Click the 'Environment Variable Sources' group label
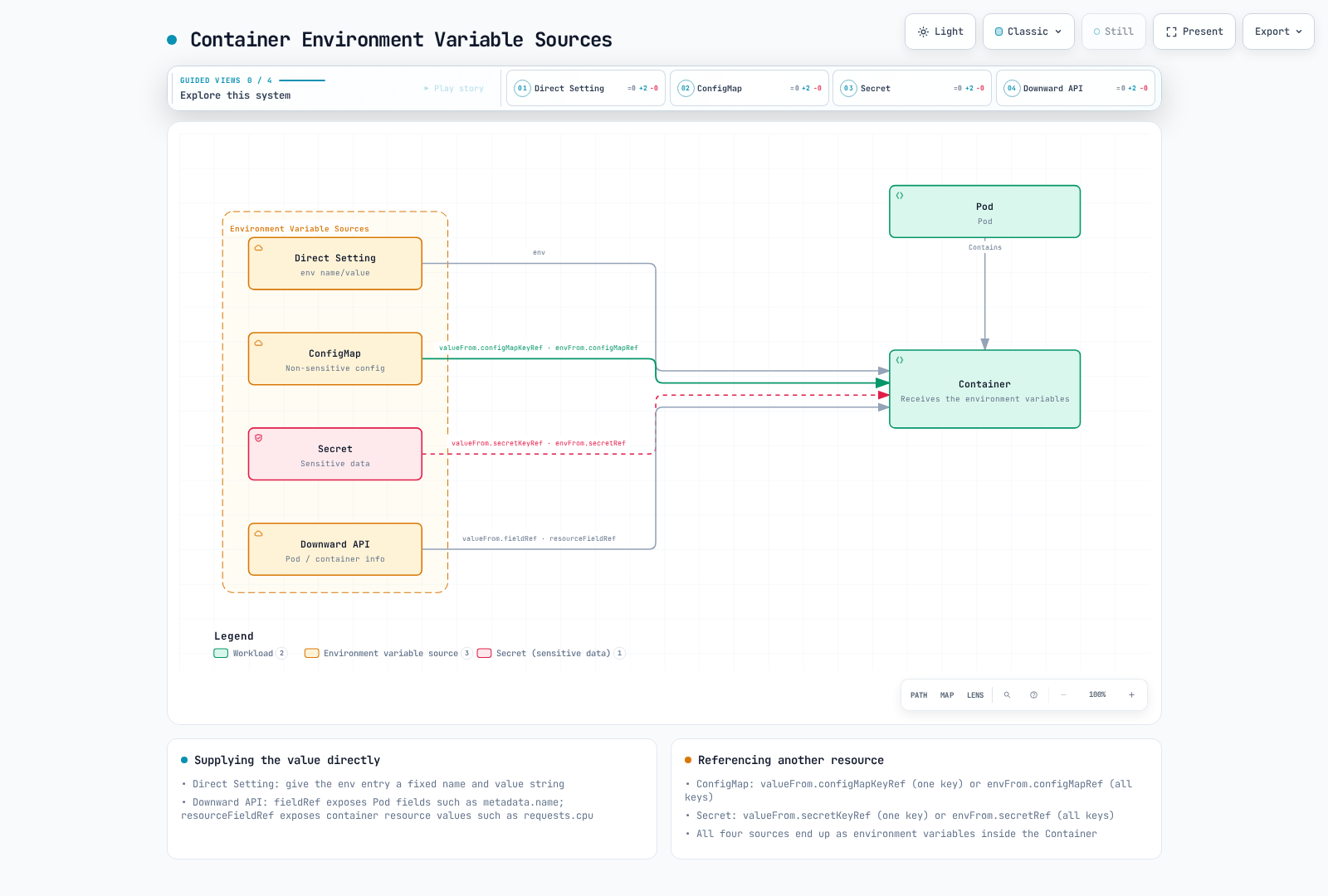The image size is (1328, 896). coord(300,229)
